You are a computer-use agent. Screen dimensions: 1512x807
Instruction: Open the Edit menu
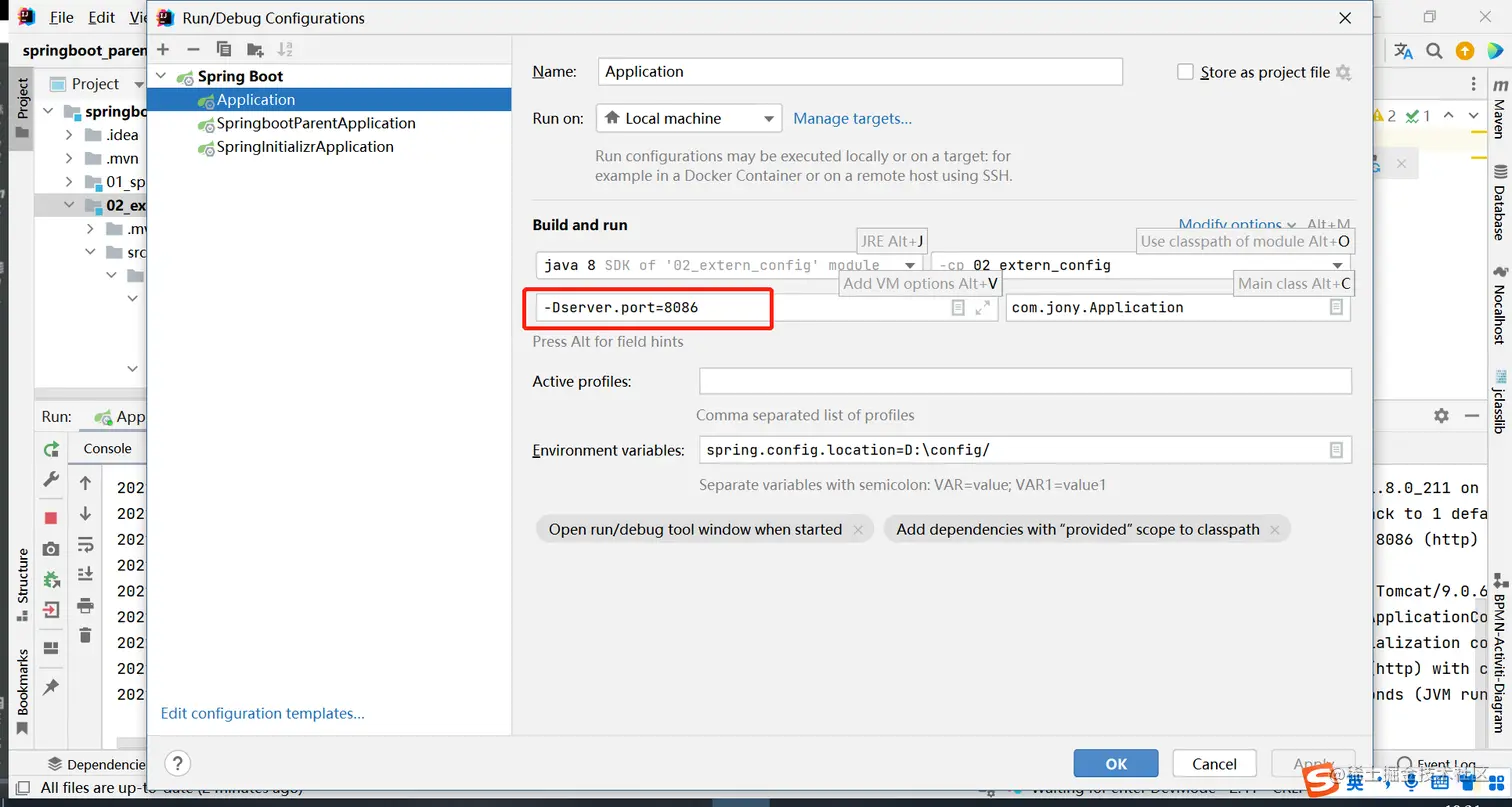101,17
